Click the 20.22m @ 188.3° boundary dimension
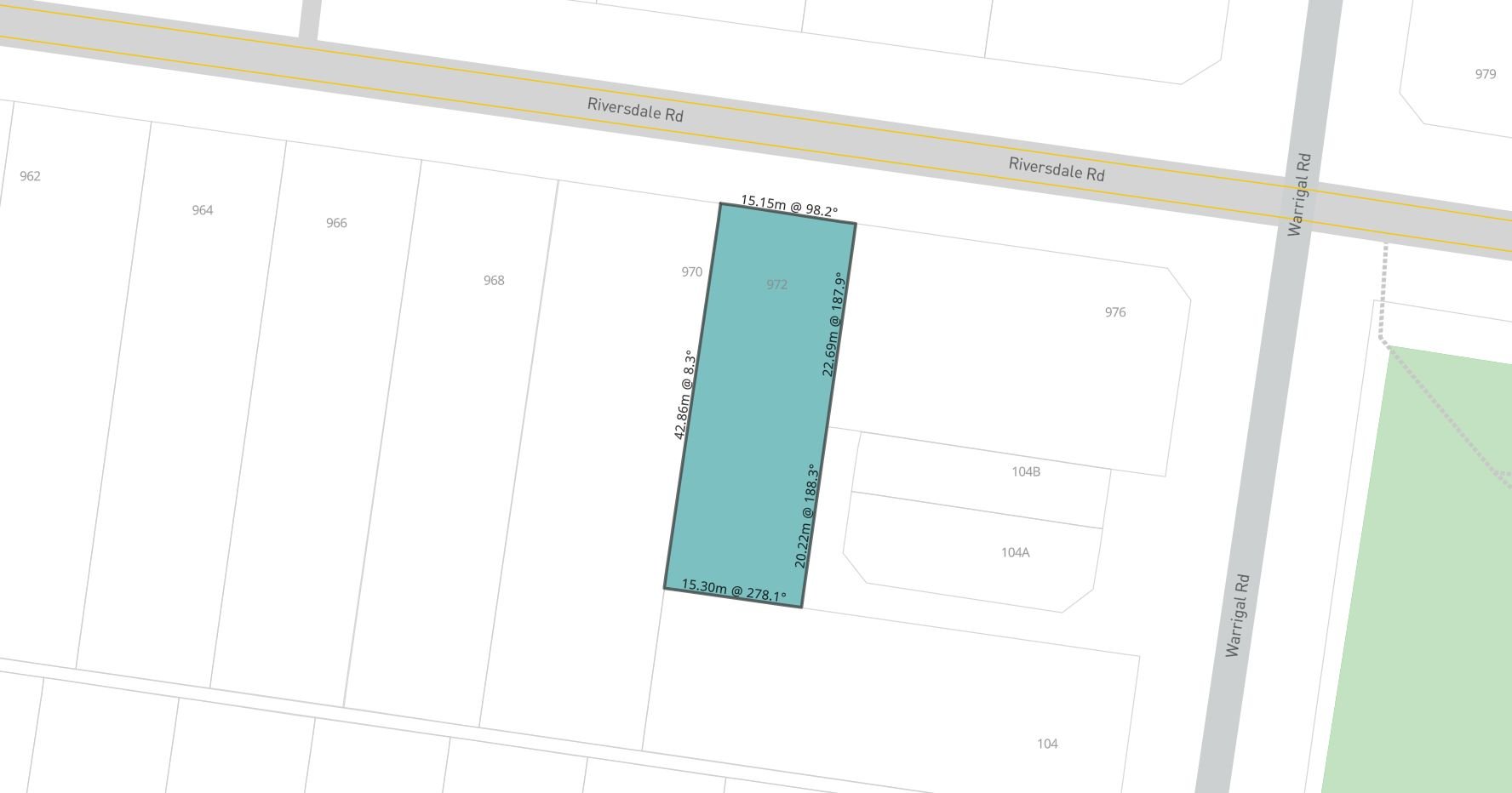 click(806, 516)
